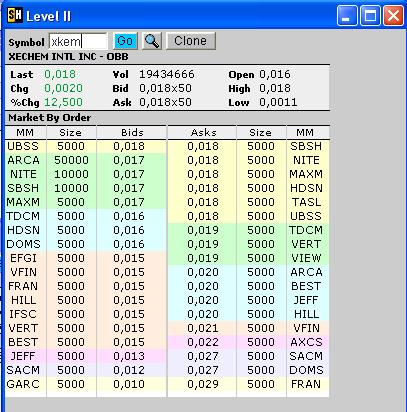Click the %Chg value 12,500
Image resolution: width=407 pixels, height=412 pixels.
point(63,102)
